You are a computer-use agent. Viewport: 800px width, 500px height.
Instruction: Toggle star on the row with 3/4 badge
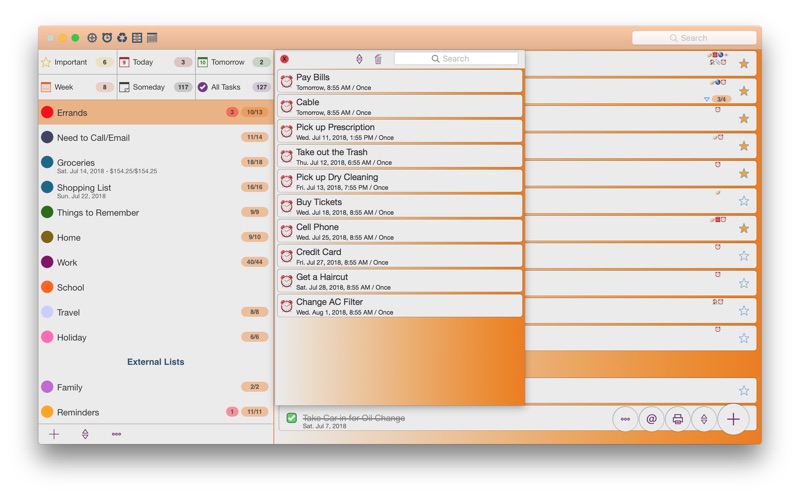744,91
